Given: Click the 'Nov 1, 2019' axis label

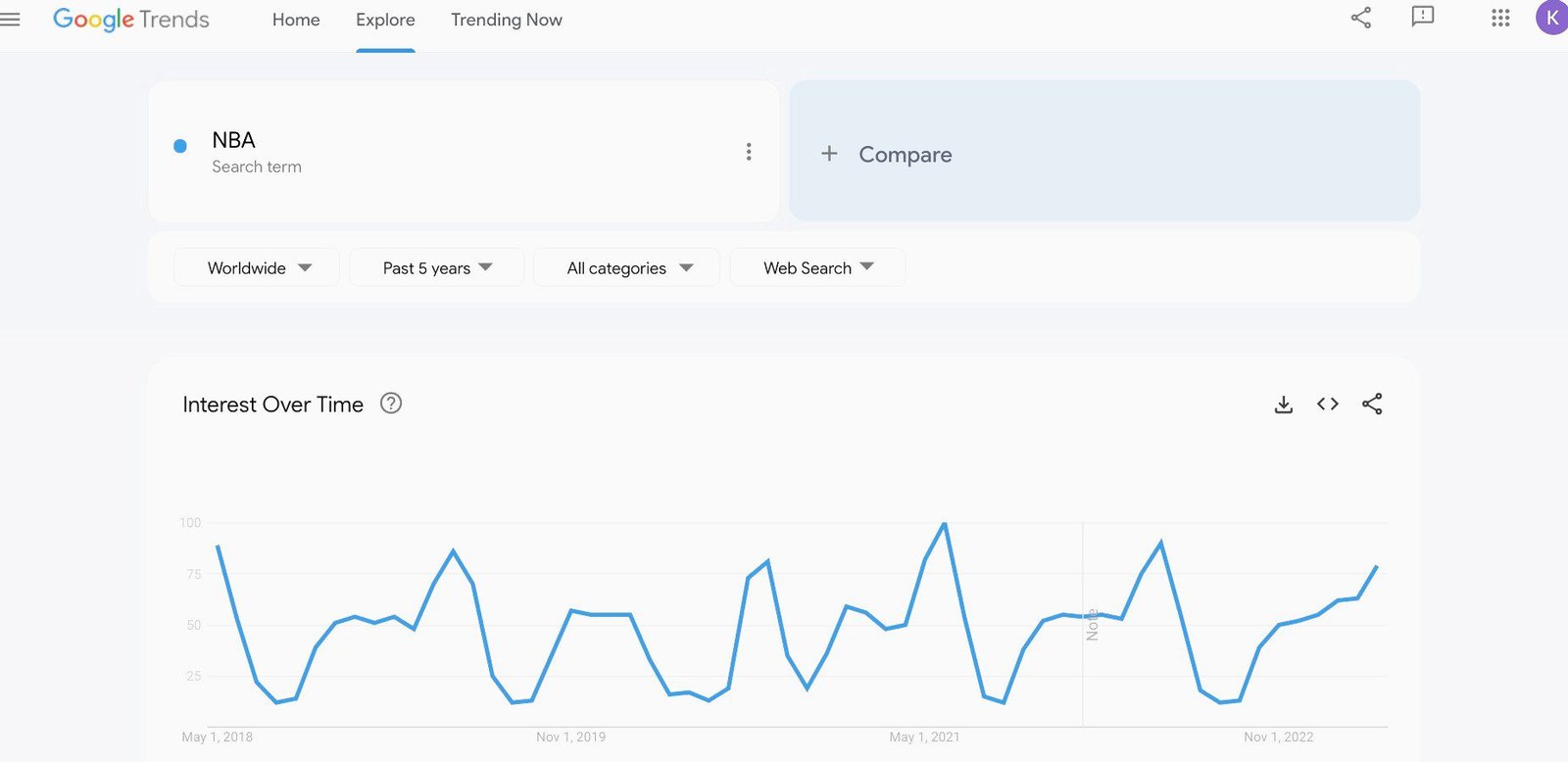Looking at the screenshot, I should (571, 738).
